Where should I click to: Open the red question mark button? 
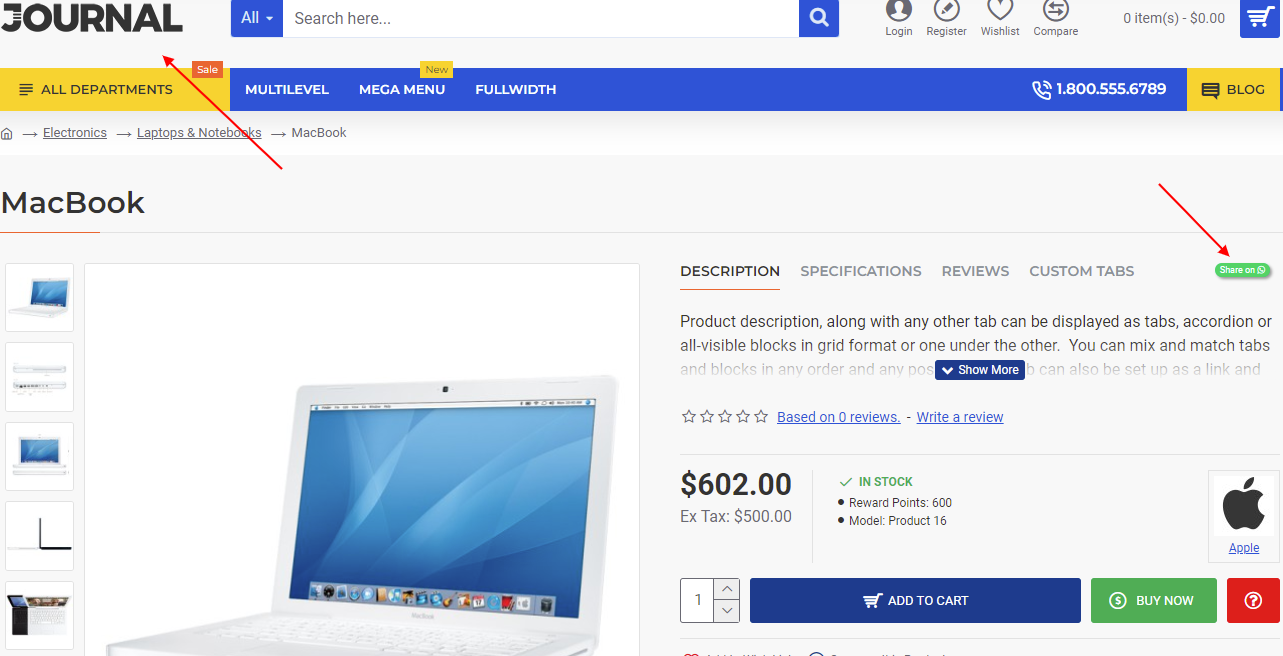pos(1253,600)
